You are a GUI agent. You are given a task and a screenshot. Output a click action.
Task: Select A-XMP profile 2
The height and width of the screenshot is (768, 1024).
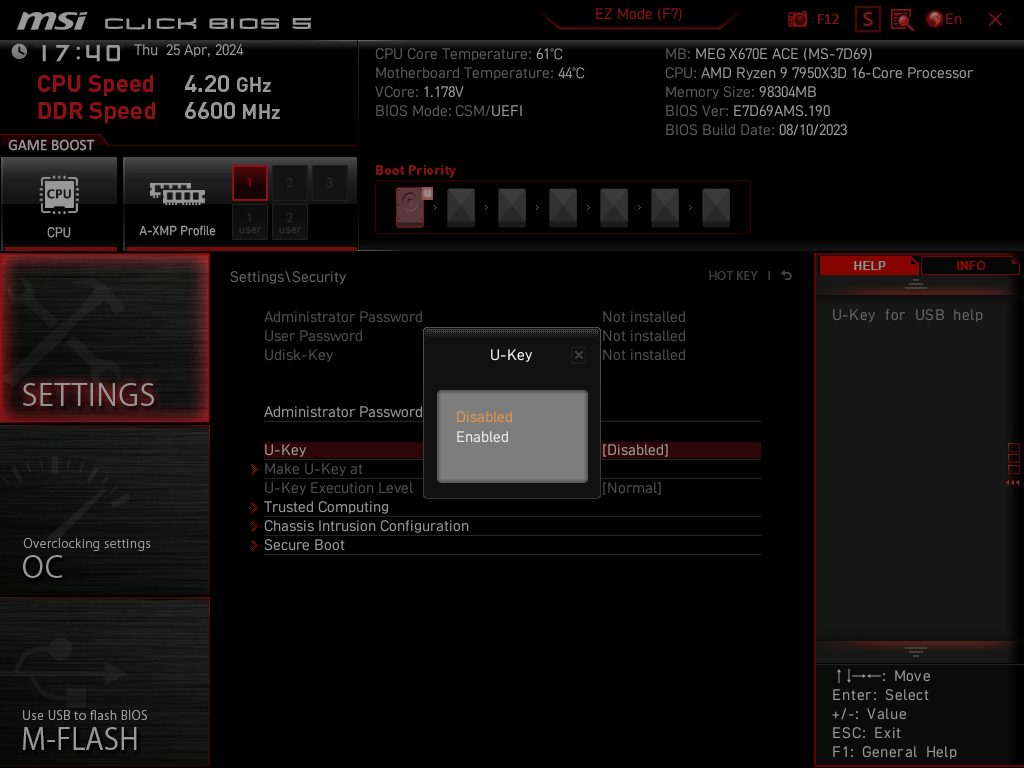[x=289, y=183]
